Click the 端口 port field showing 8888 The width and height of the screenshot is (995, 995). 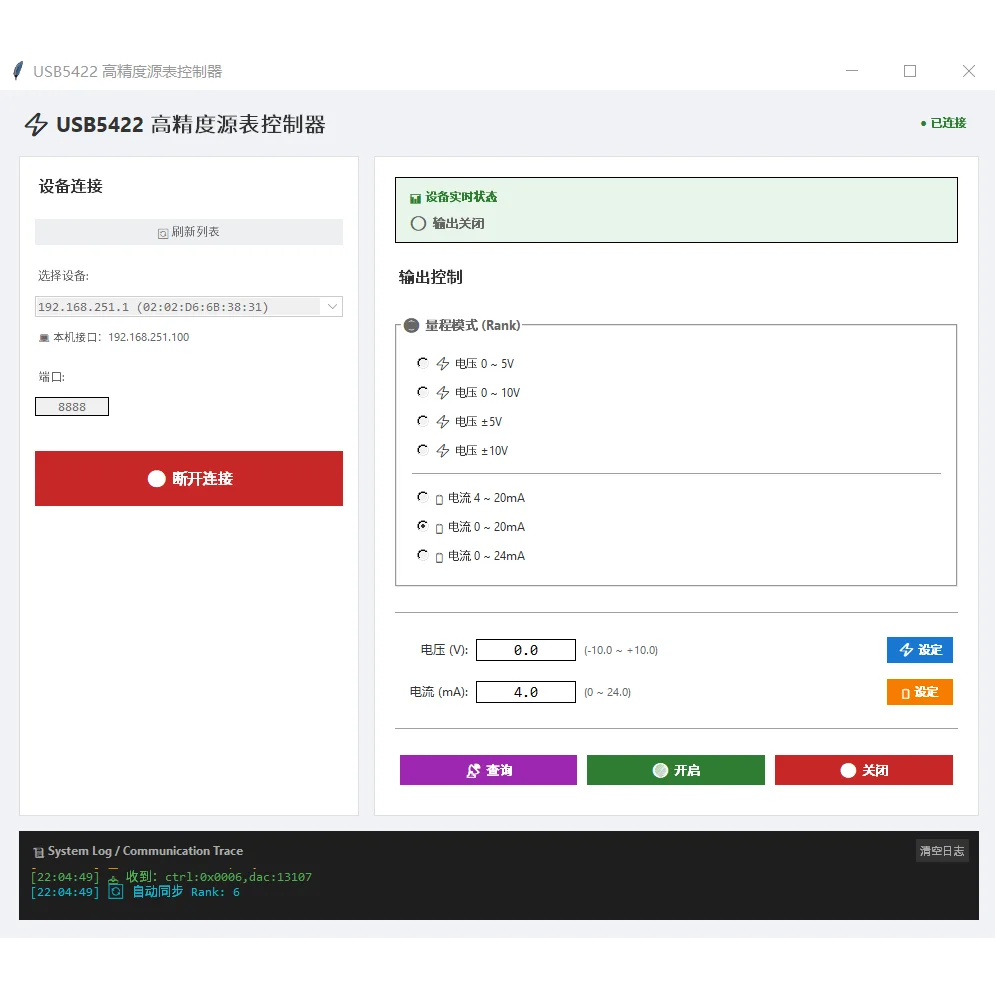point(72,407)
